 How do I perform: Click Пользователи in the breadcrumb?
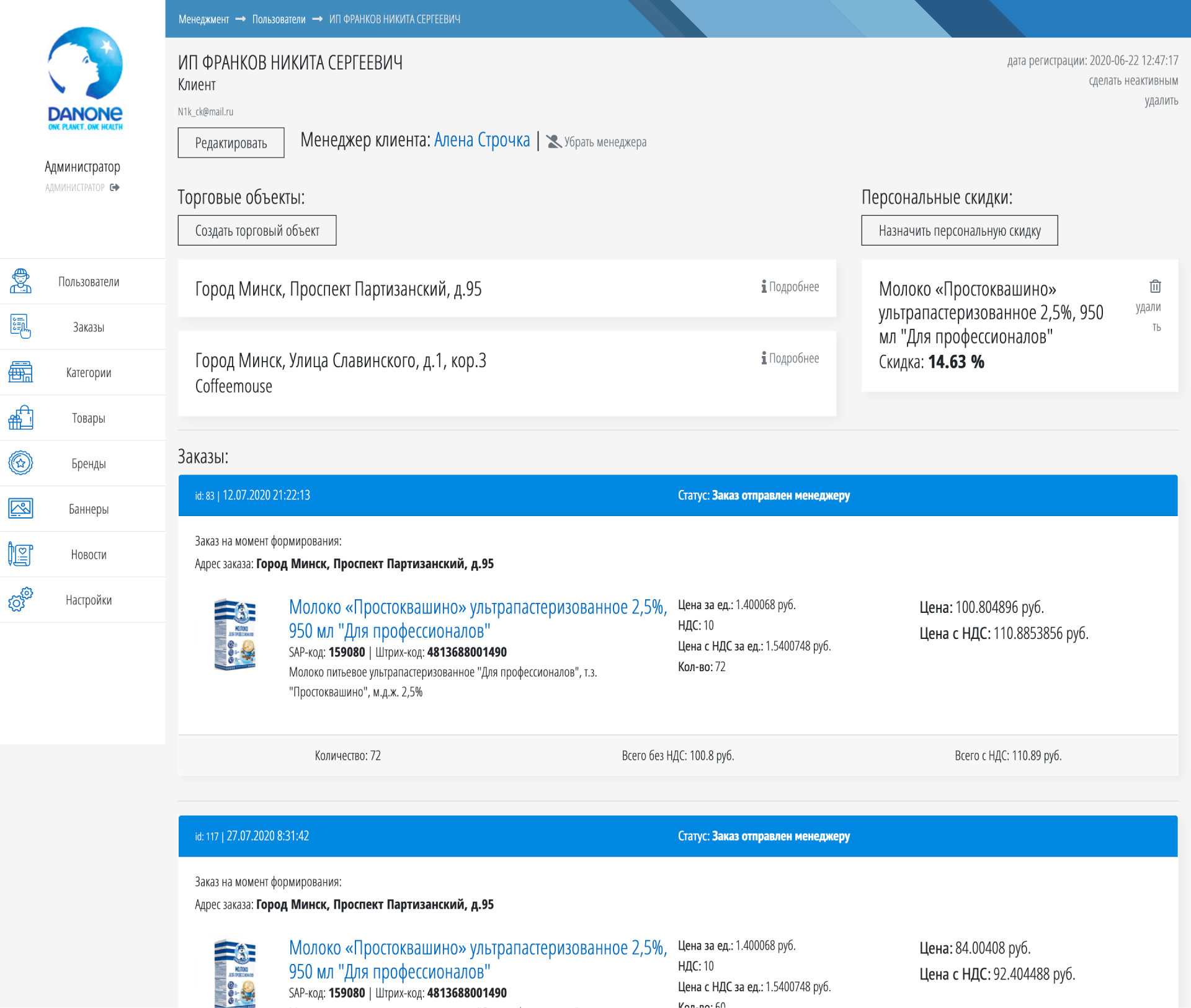(x=279, y=19)
